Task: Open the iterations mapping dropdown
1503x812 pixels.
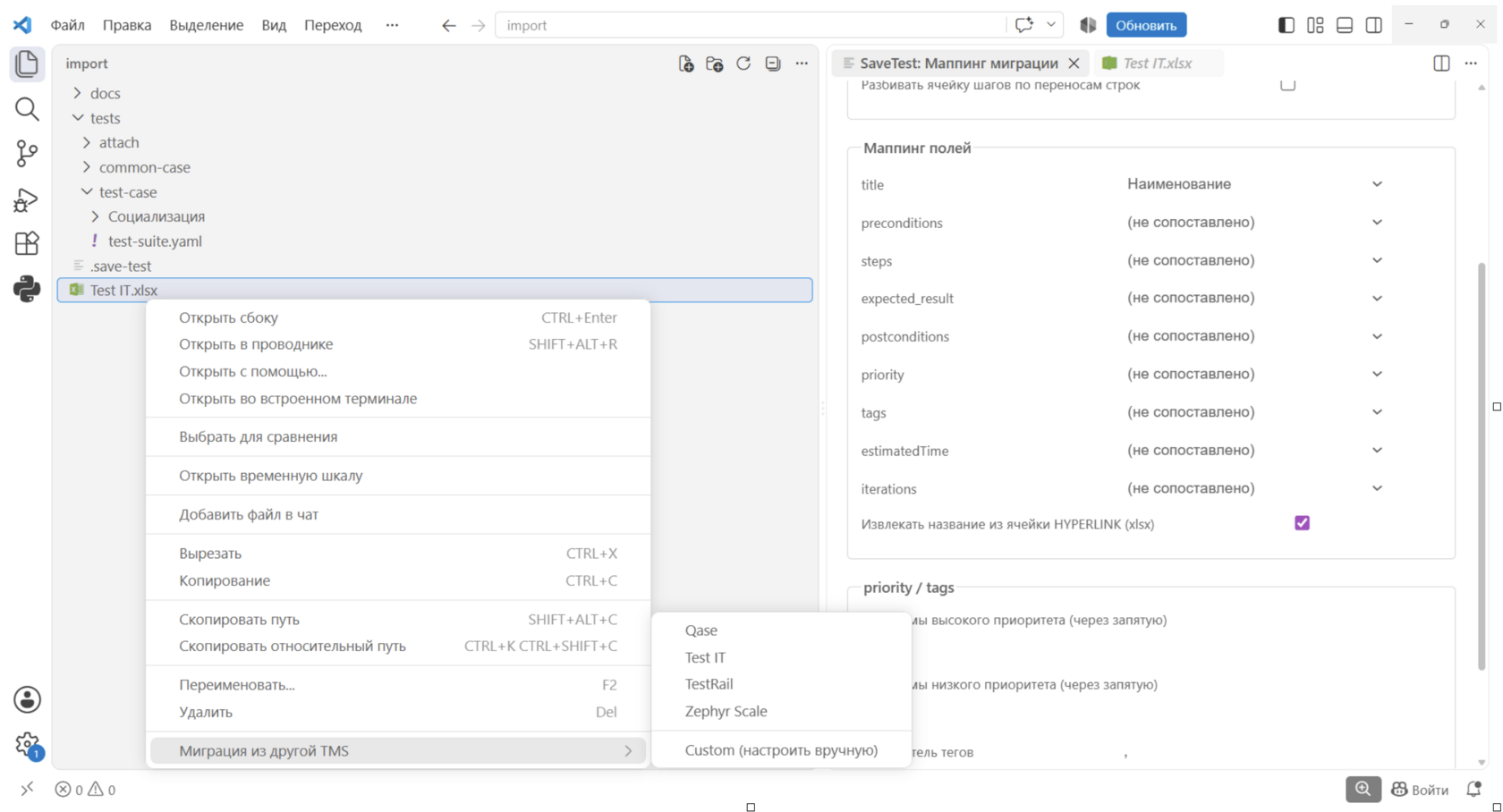Action: tap(1254, 488)
